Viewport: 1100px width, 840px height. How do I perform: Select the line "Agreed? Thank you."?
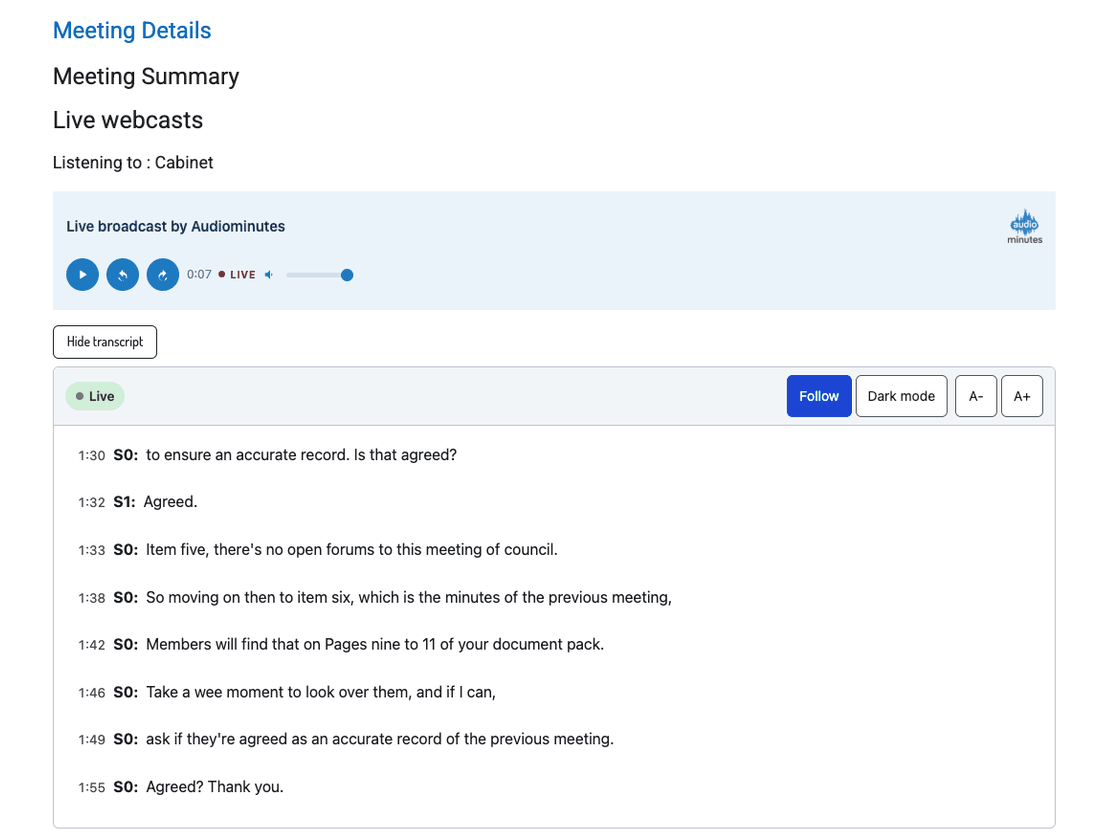215,787
